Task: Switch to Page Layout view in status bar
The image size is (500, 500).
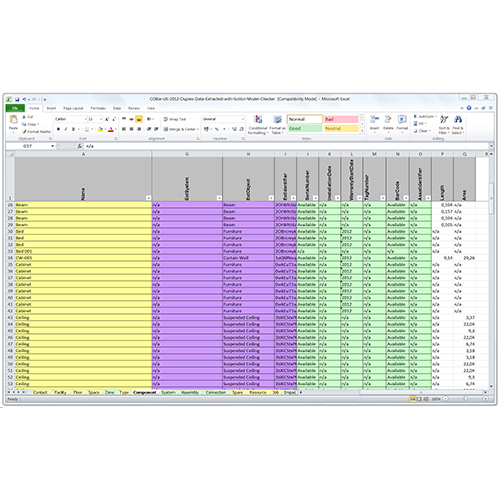Action: pos(419,399)
